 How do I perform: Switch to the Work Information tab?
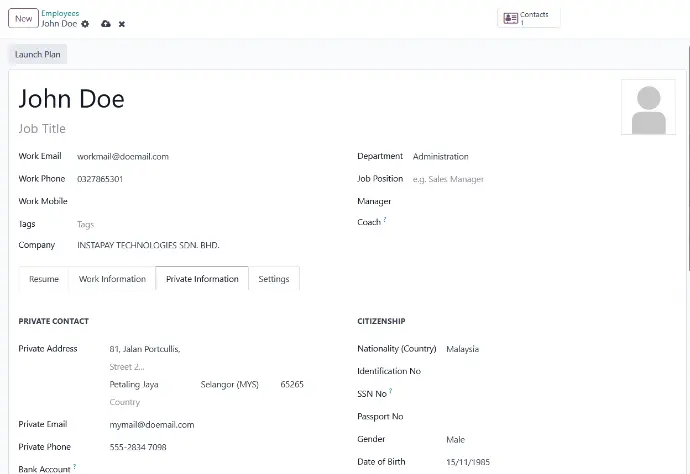click(x=112, y=279)
